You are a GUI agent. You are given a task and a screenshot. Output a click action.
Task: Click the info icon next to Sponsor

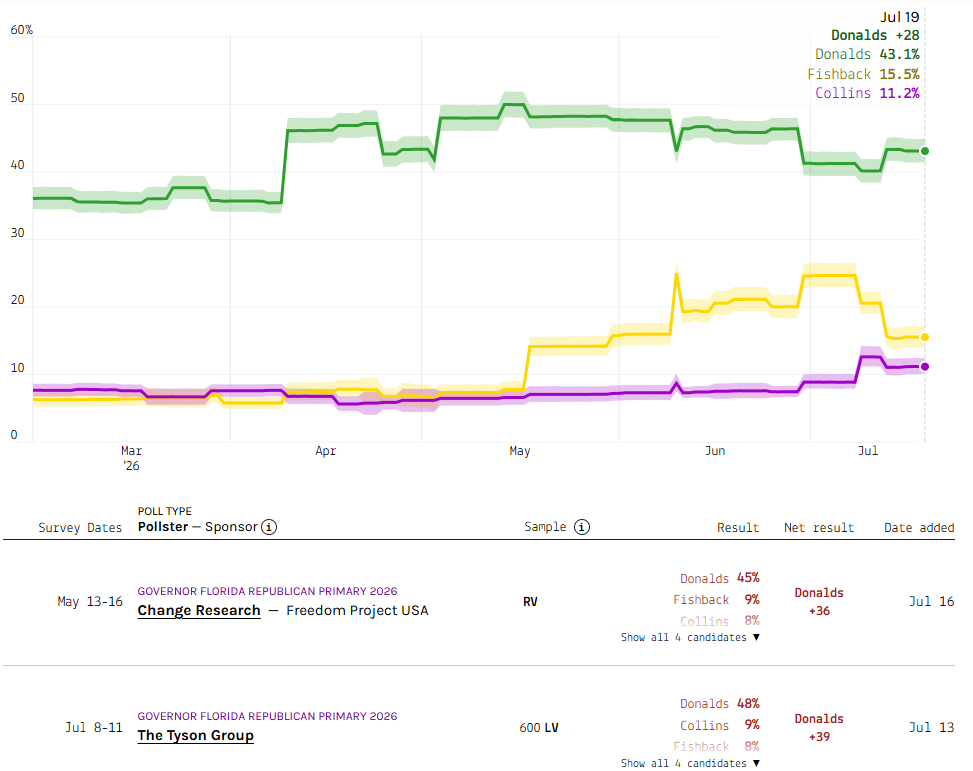tap(269, 527)
